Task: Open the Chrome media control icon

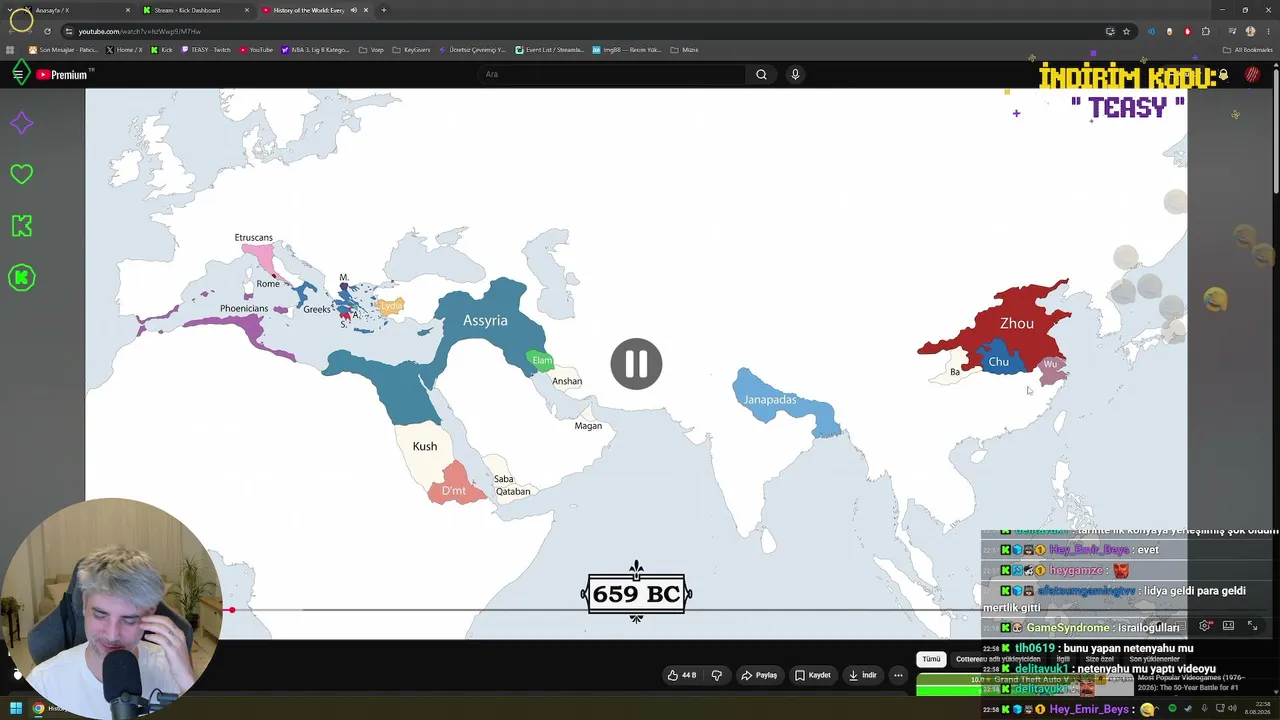Action: [x=1233, y=31]
